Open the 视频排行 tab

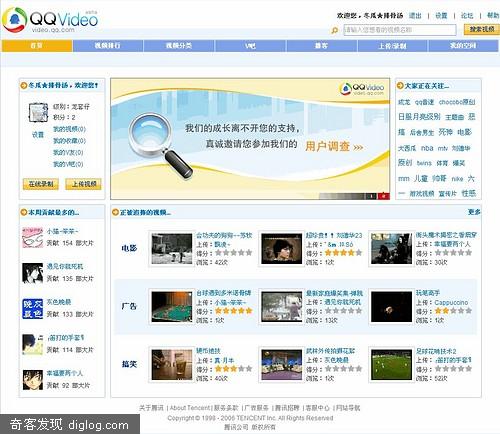[108, 46]
